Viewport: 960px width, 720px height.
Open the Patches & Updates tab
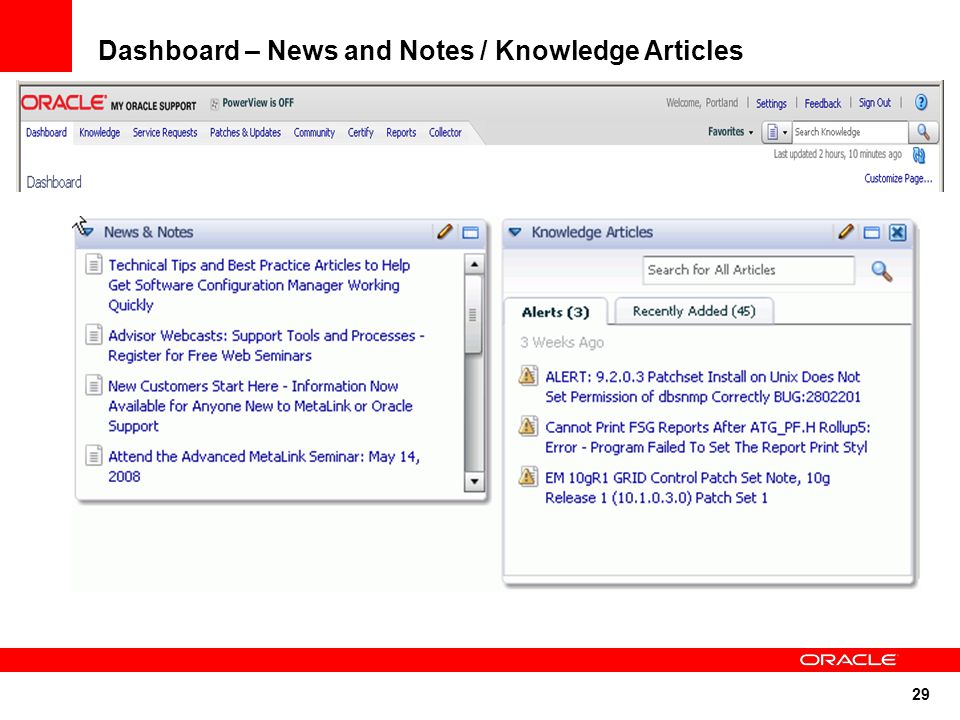click(245, 132)
